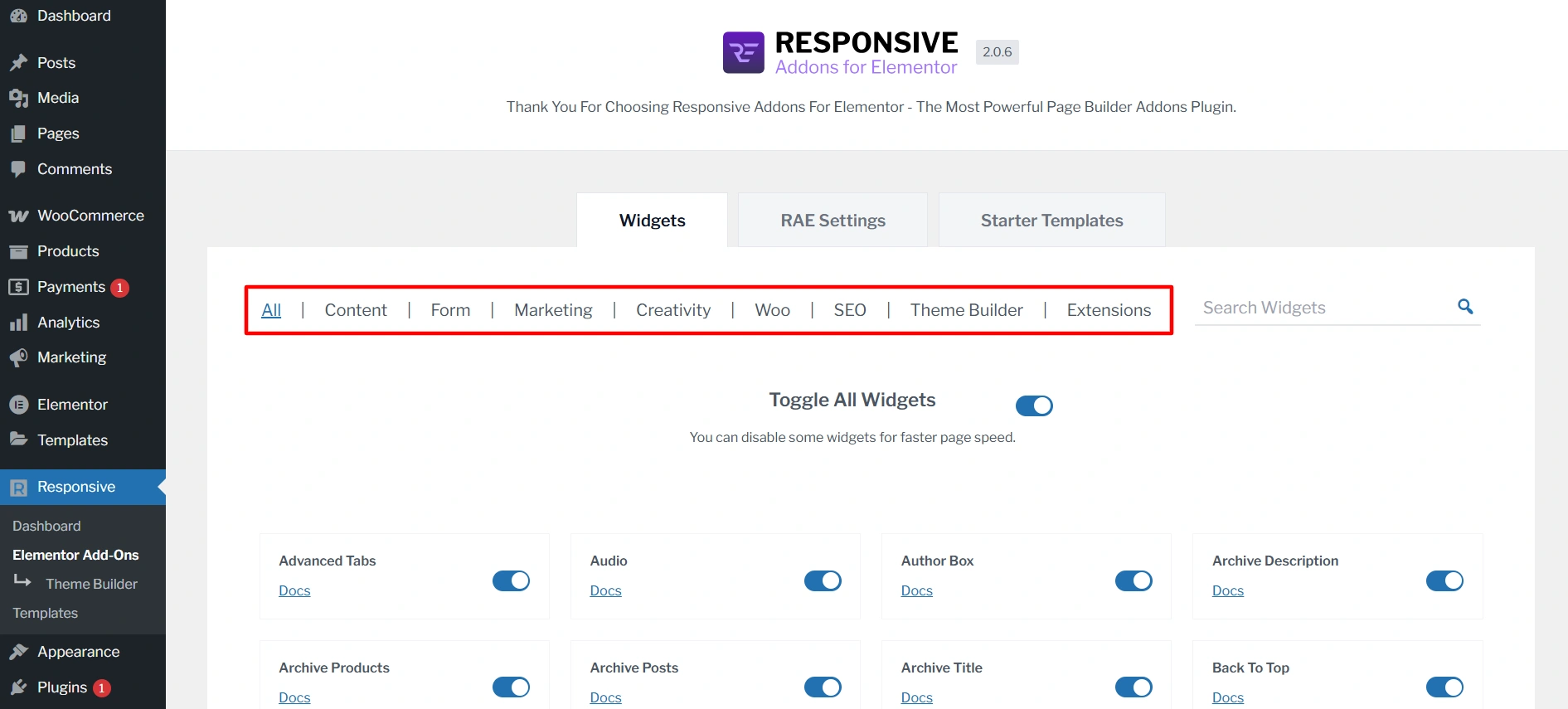Click the Pages icon in sidebar
Screen dimensions: 1568x709
click(18, 134)
